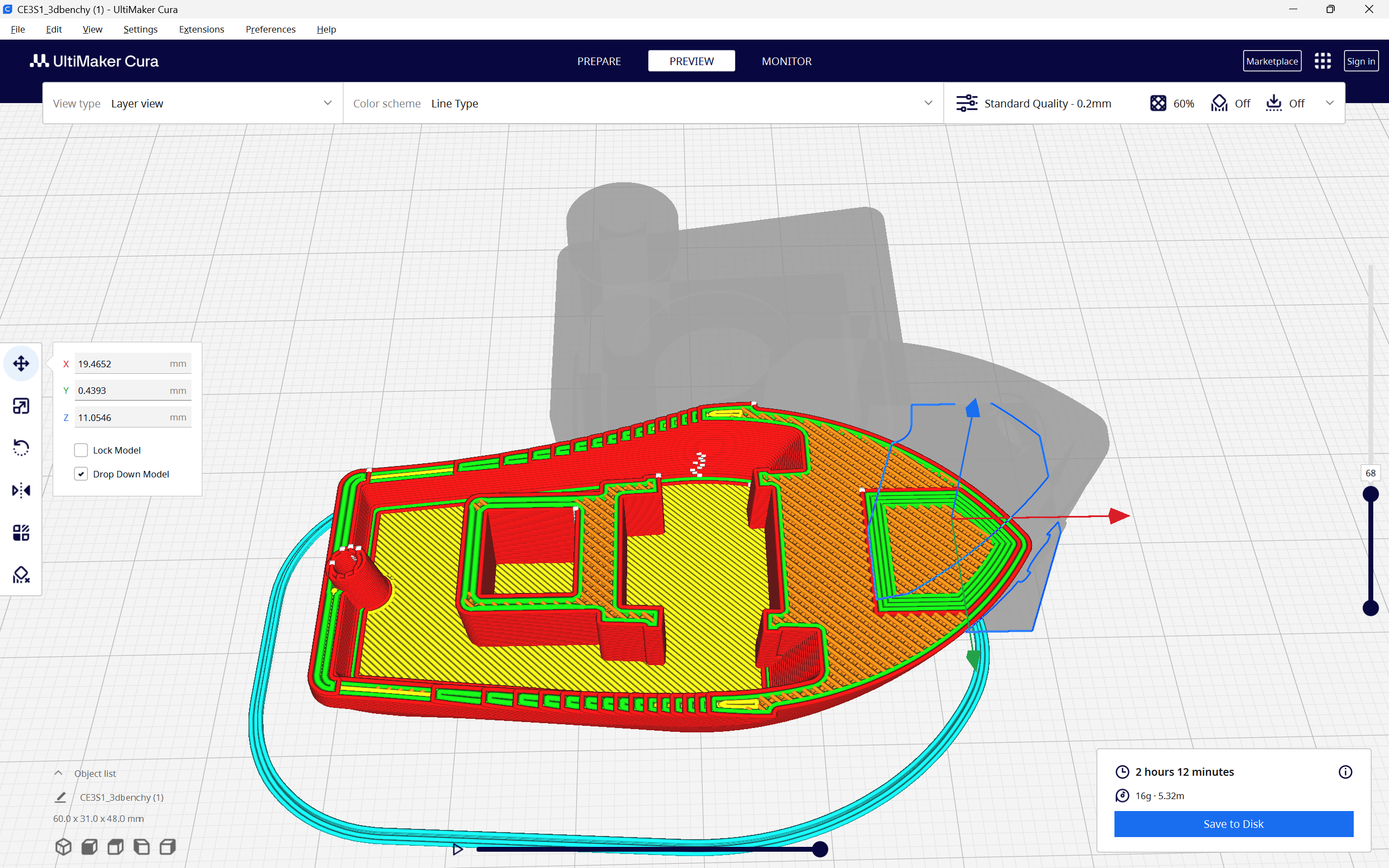Show print time info details
The width and height of the screenshot is (1389, 868).
(1346, 772)
